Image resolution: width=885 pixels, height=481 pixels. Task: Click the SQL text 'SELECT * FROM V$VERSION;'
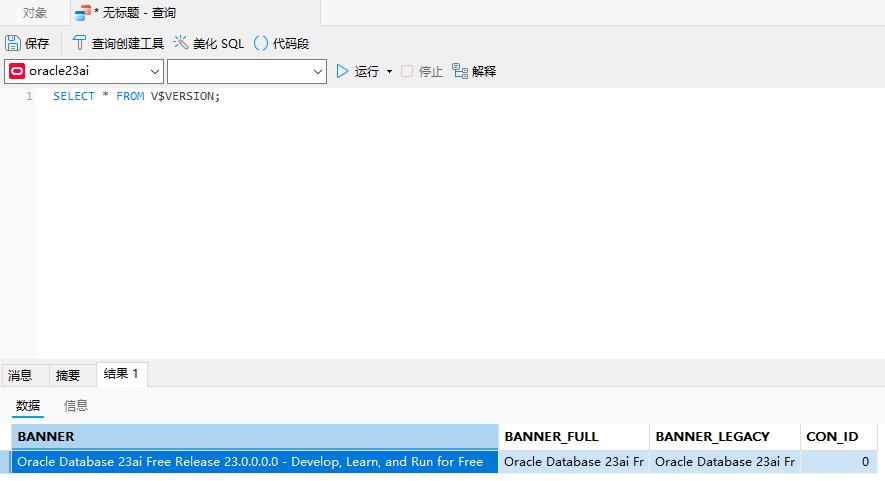pyautogui.click(x=137, y=97)
